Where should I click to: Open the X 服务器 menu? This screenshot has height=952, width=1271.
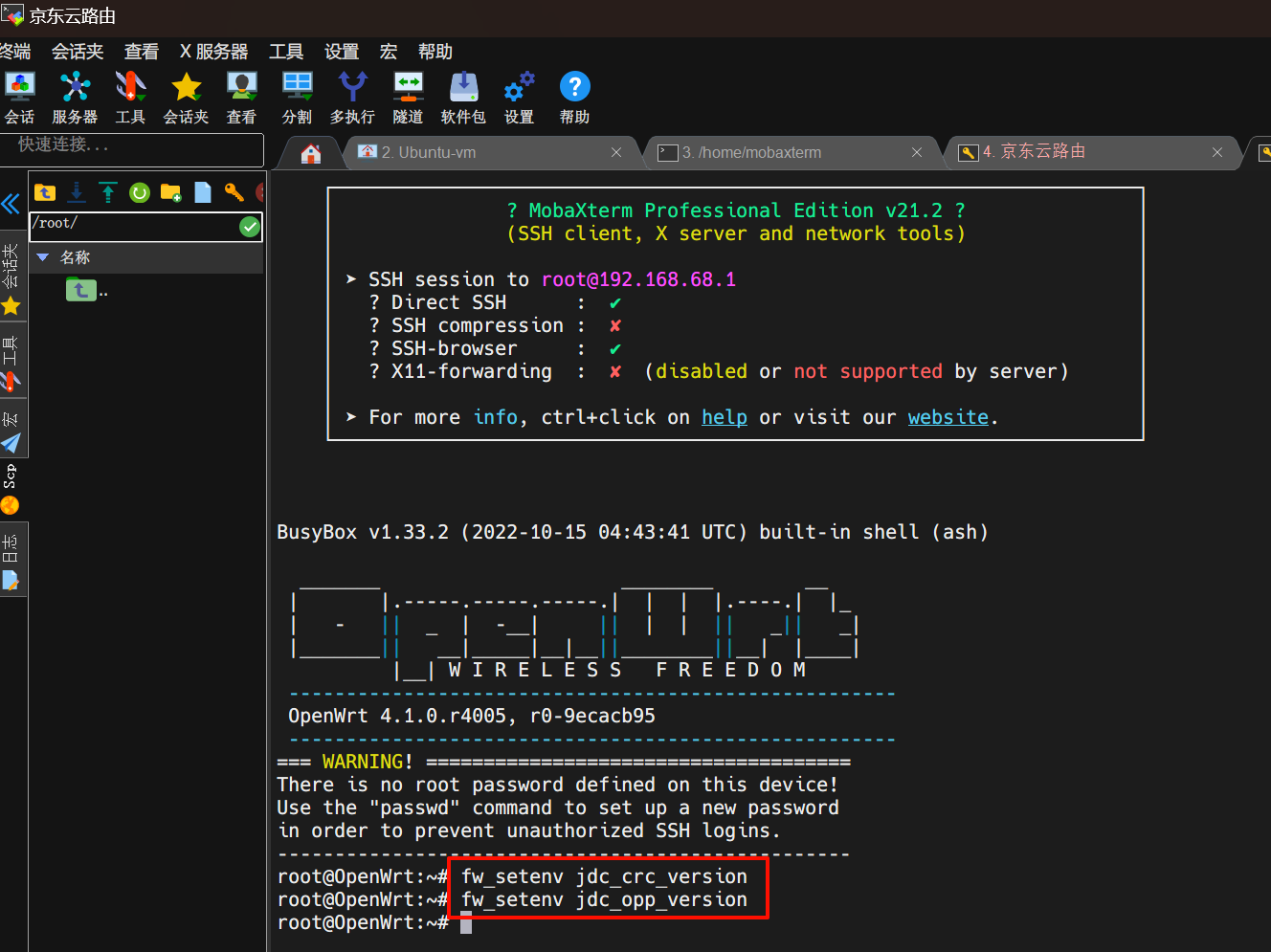coord(213,52)
